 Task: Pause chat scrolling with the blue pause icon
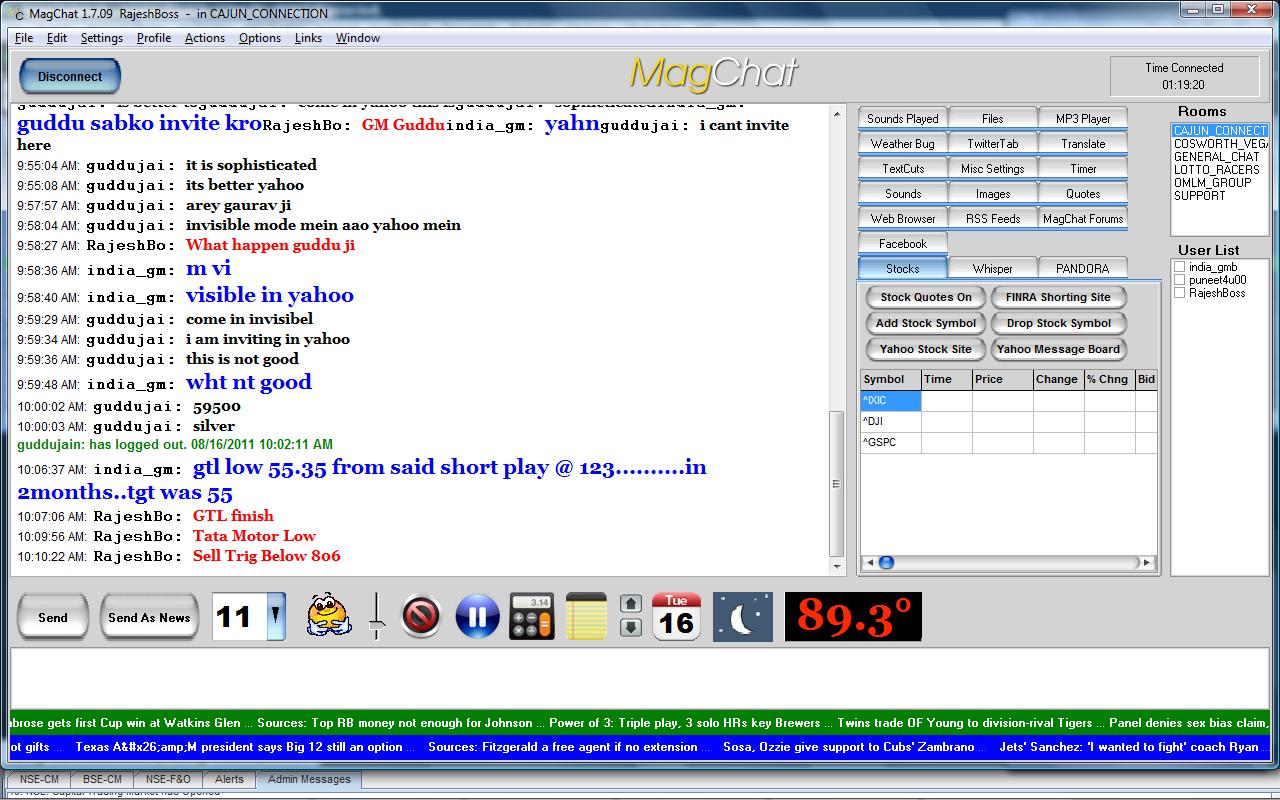coord(477,616)
